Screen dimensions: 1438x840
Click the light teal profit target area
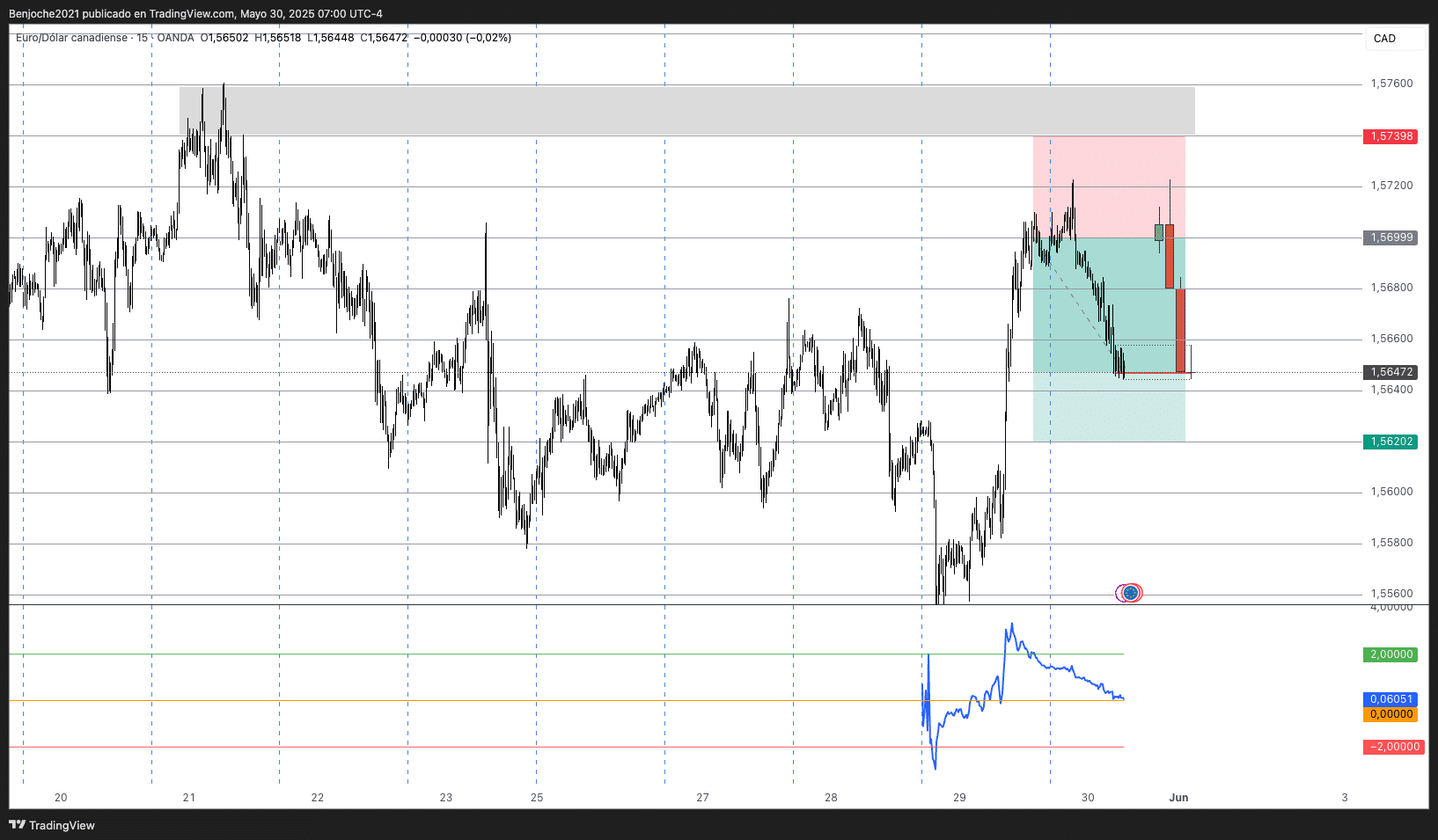tap(1109, 409)
